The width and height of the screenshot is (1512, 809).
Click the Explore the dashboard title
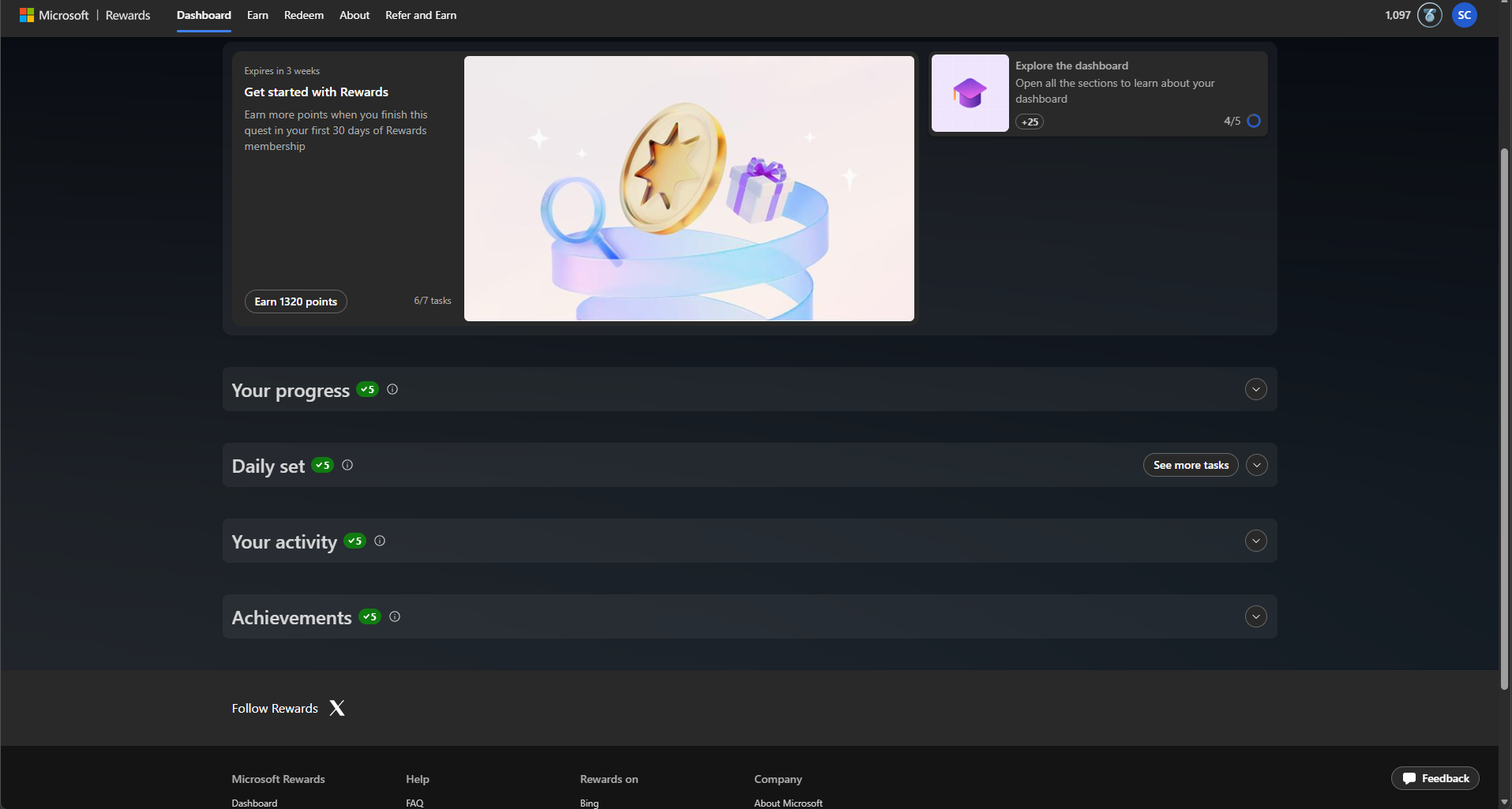pyautogui.click(x=1071, y=66)
